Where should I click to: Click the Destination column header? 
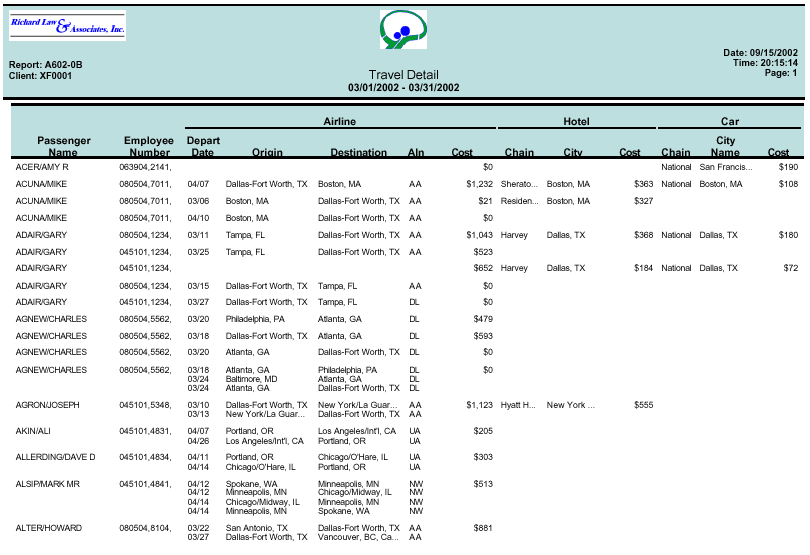[359, 152]
